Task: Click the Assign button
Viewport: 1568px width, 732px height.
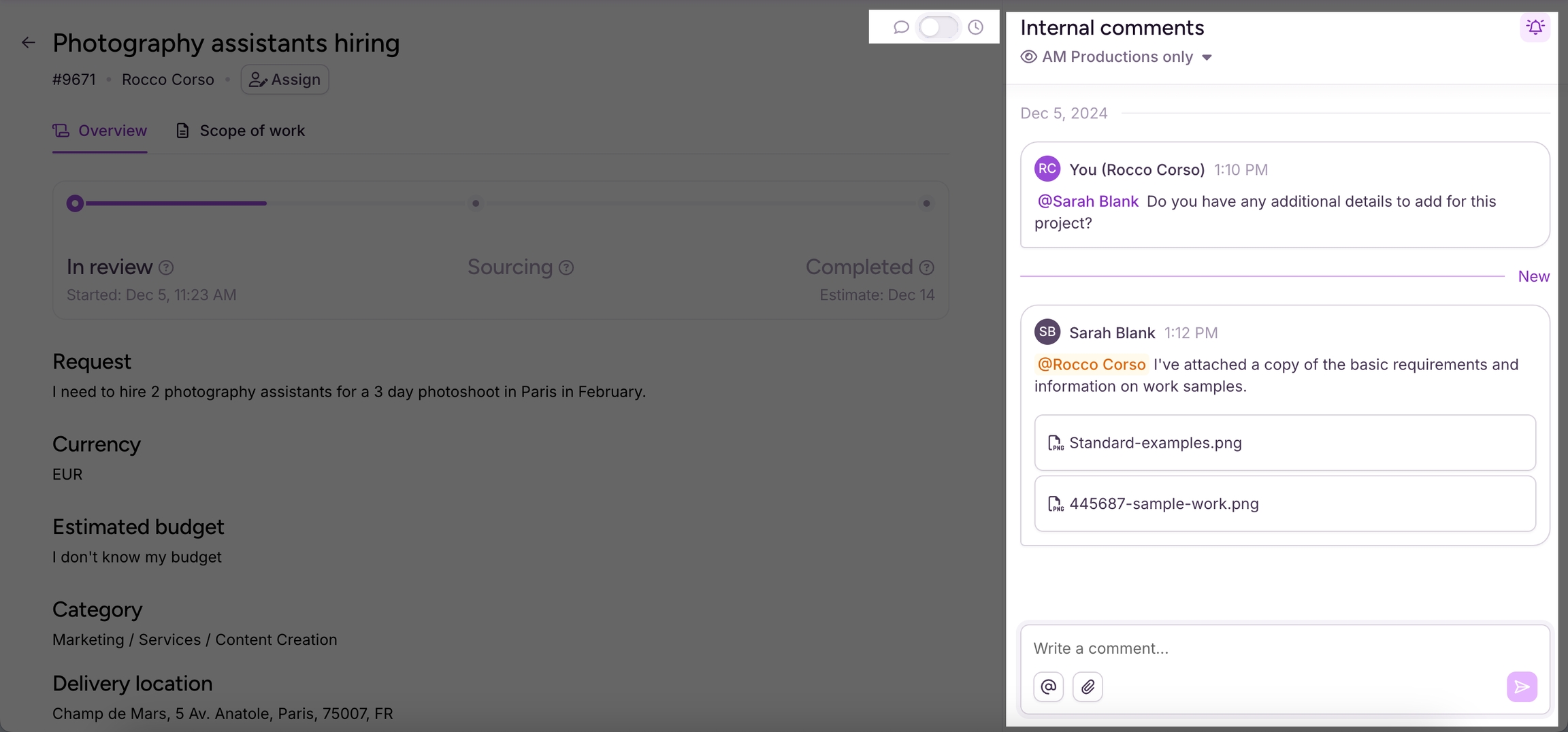Action: click(x=284, y=80)
